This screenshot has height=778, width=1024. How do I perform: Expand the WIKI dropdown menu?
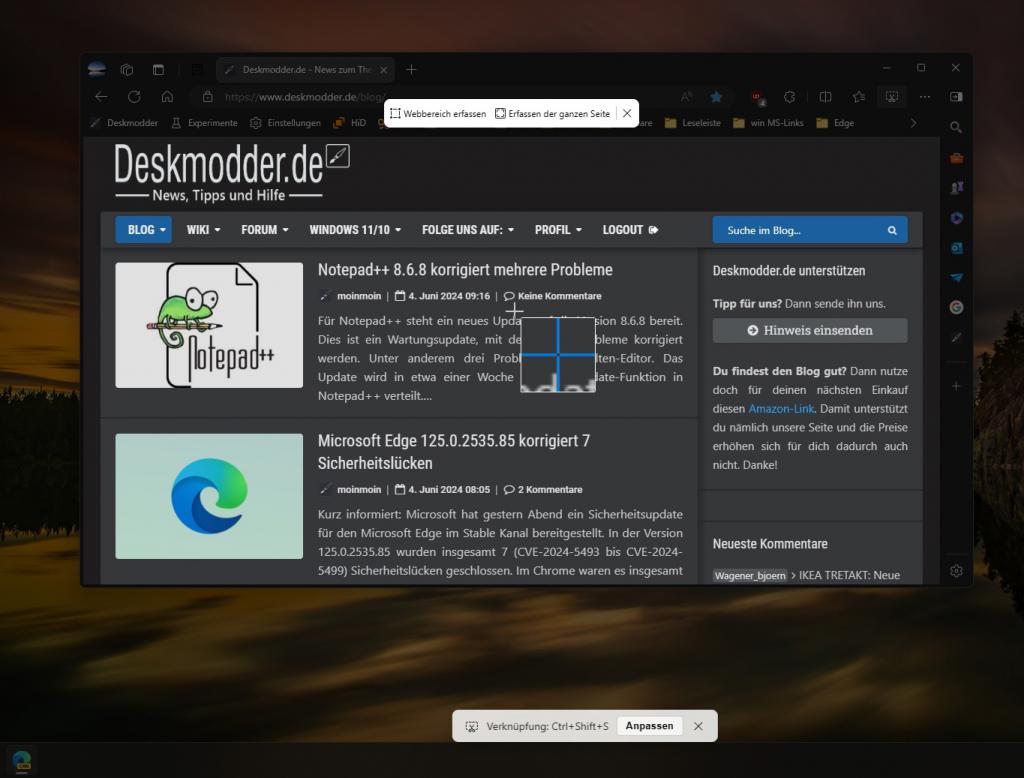(203, 230)
